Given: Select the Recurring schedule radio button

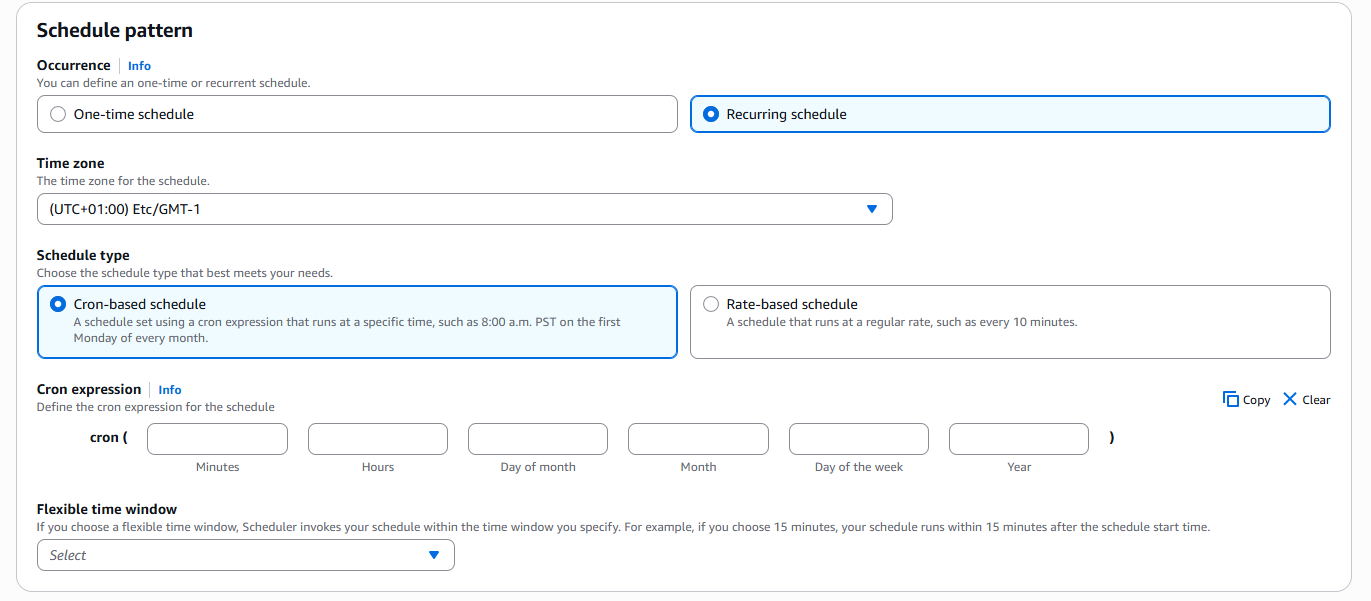Looking at the screenshot, I should pyautogui.click(x=711, y=114).
